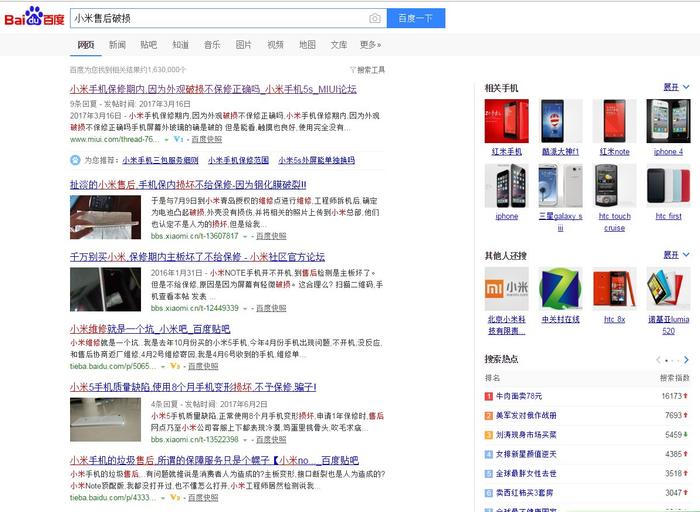Open the 小米手机的垃圾售后 result title

tap(214, 460)
